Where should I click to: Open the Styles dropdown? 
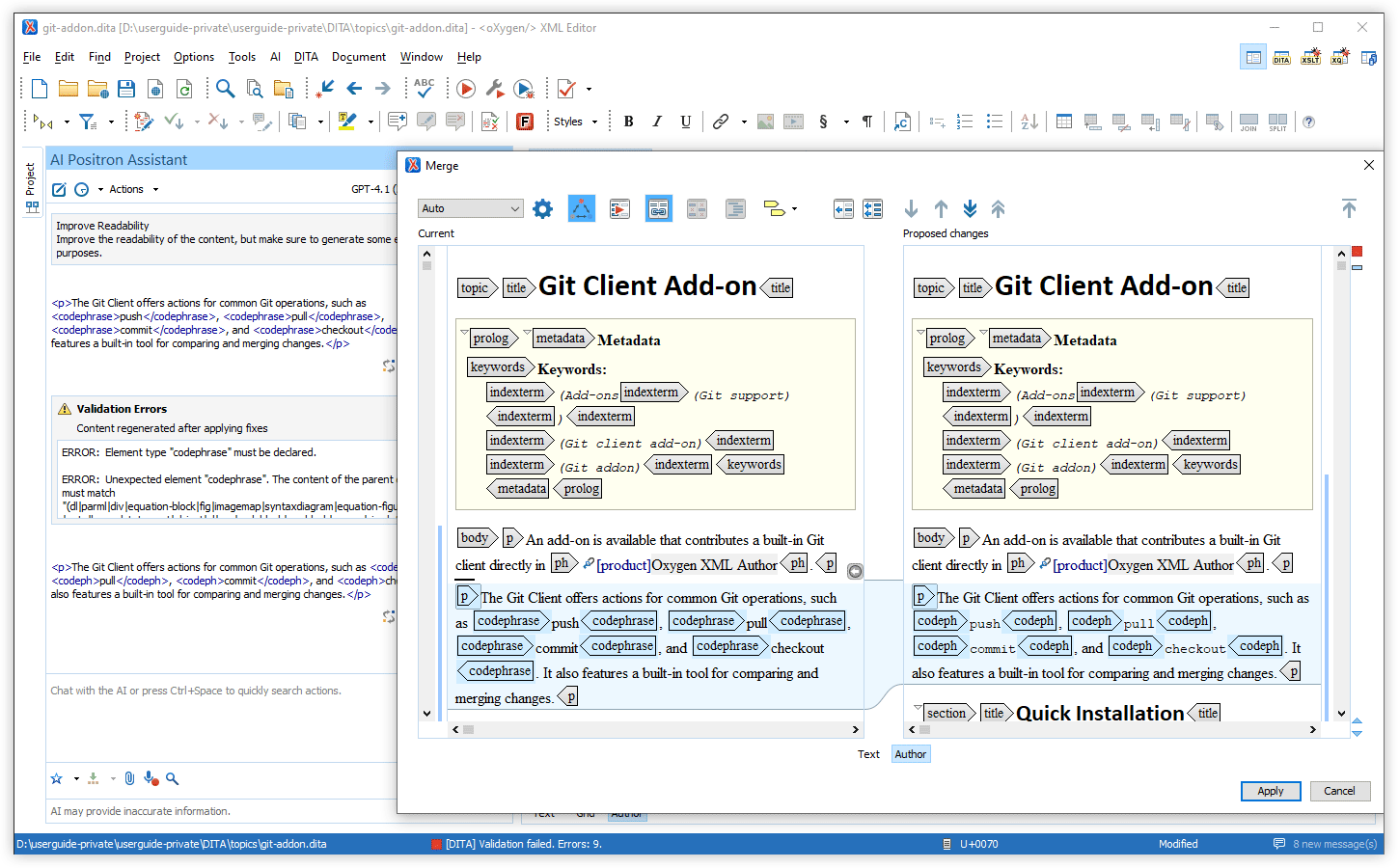pyautogui.click(x=575, y=122)
